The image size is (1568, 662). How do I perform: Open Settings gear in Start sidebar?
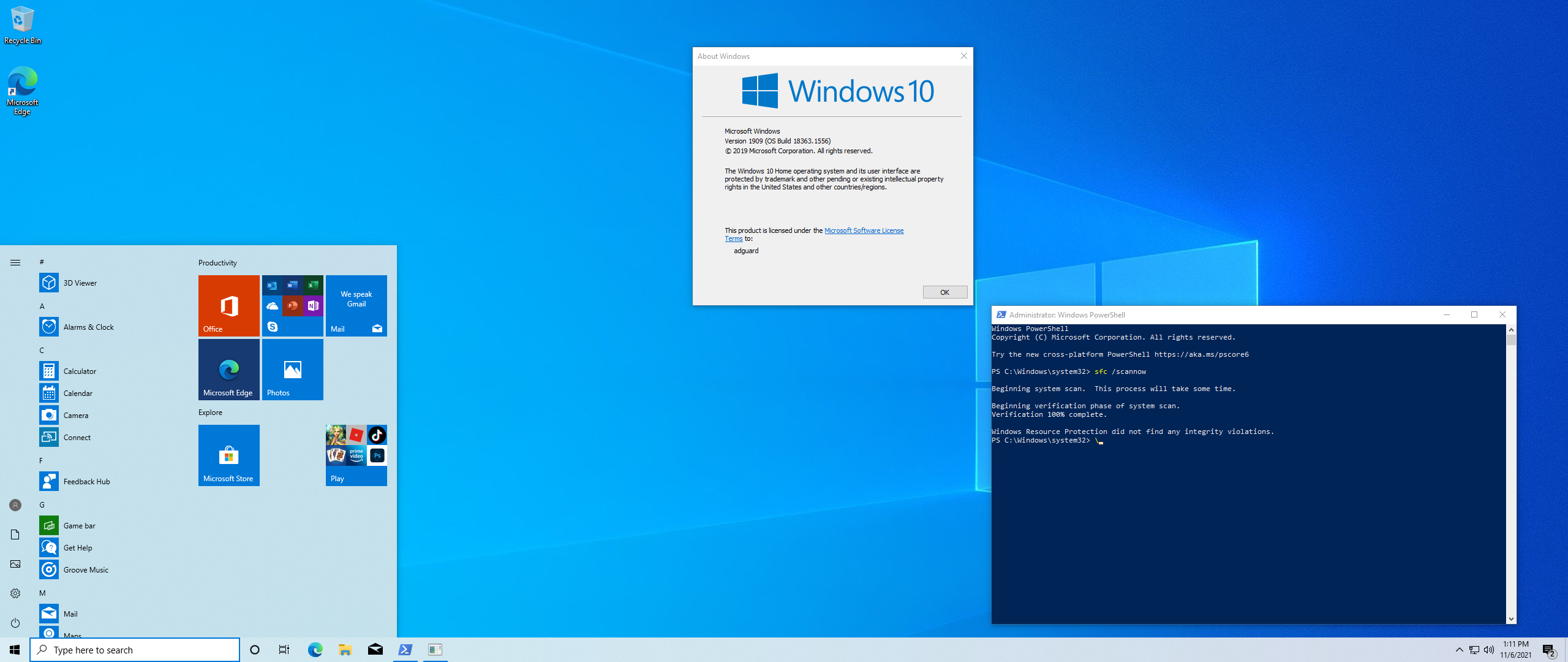coord(15,593)
